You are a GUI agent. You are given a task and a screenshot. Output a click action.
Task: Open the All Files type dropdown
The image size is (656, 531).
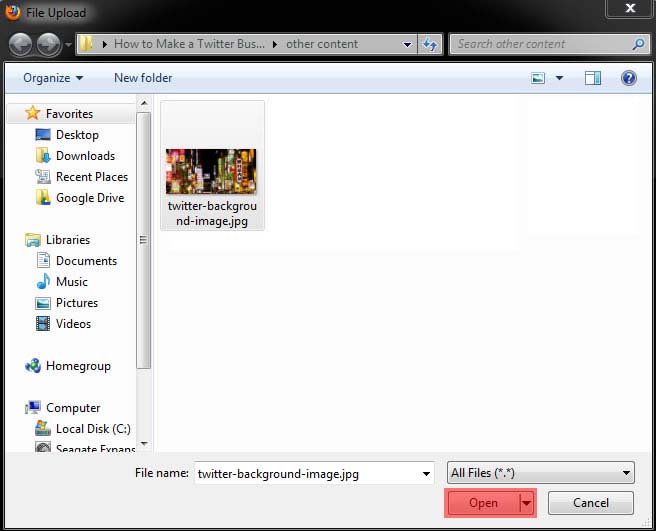(x=540, y=473)
